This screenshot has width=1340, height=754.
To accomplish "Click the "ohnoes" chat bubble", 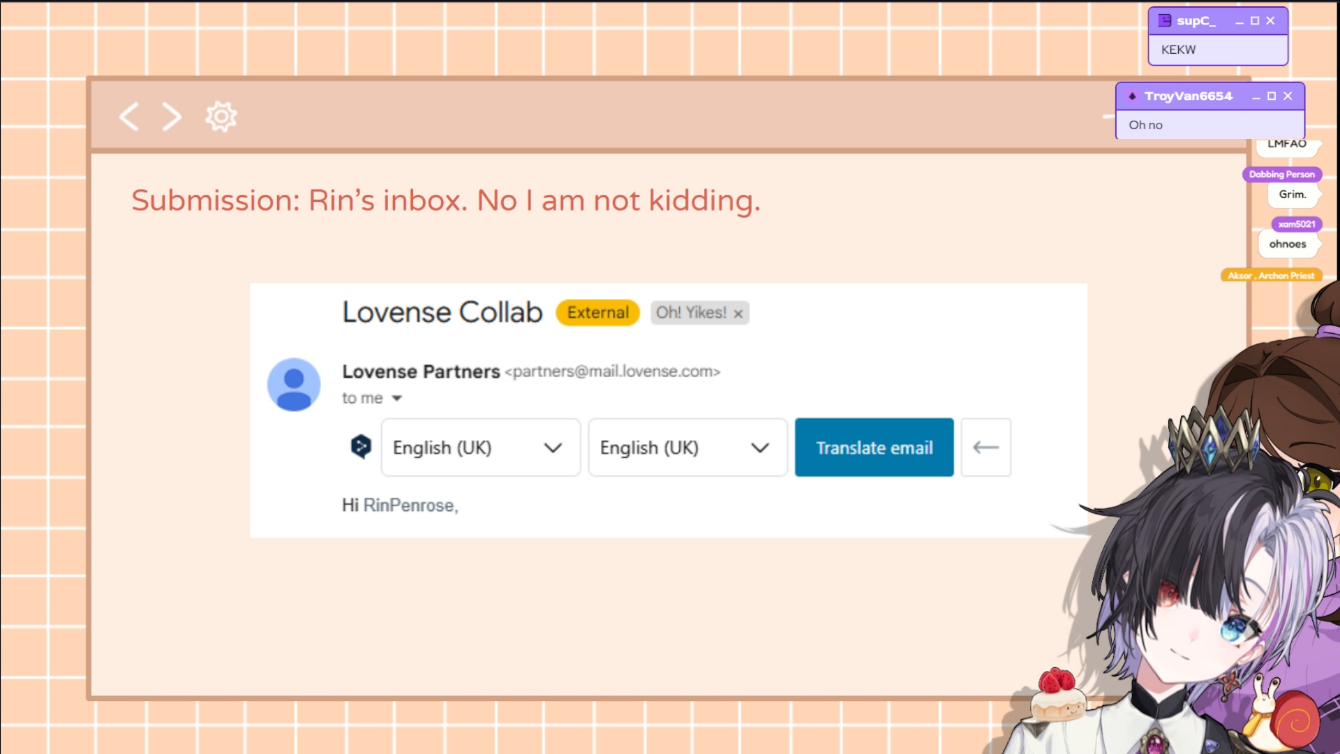I will (x=1288, y=244).
